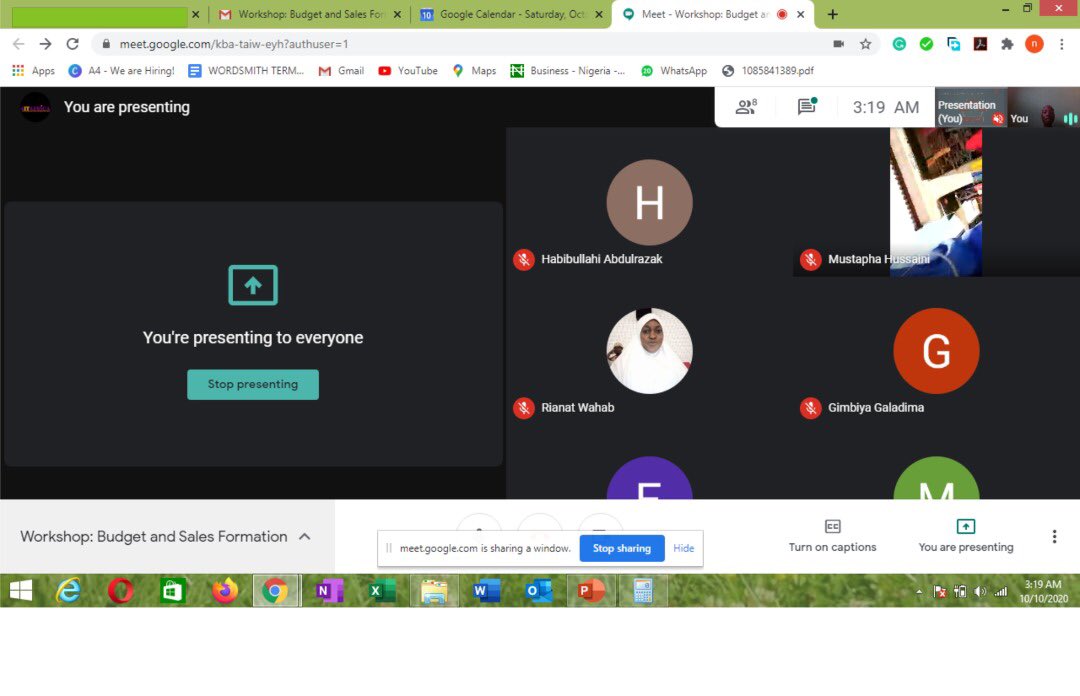
Task: Switch to the Google Calendar tab
Action: tap(511, 14)
